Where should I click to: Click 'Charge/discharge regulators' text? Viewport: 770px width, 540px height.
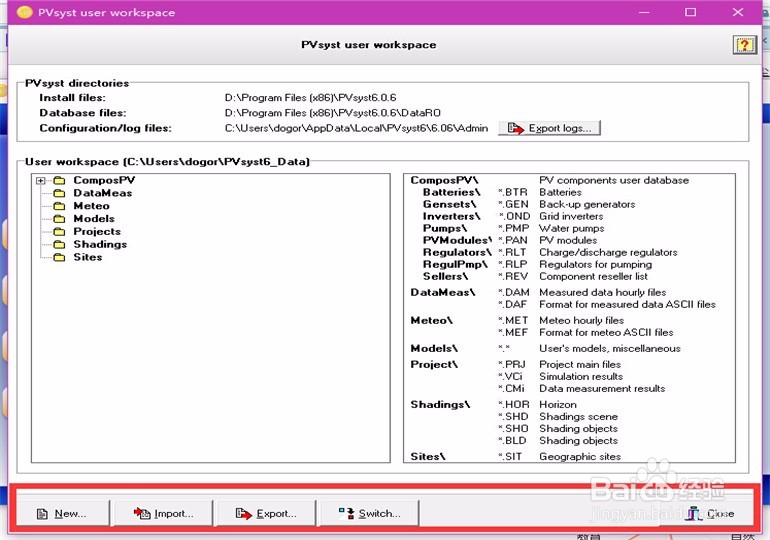pos(608,252)
